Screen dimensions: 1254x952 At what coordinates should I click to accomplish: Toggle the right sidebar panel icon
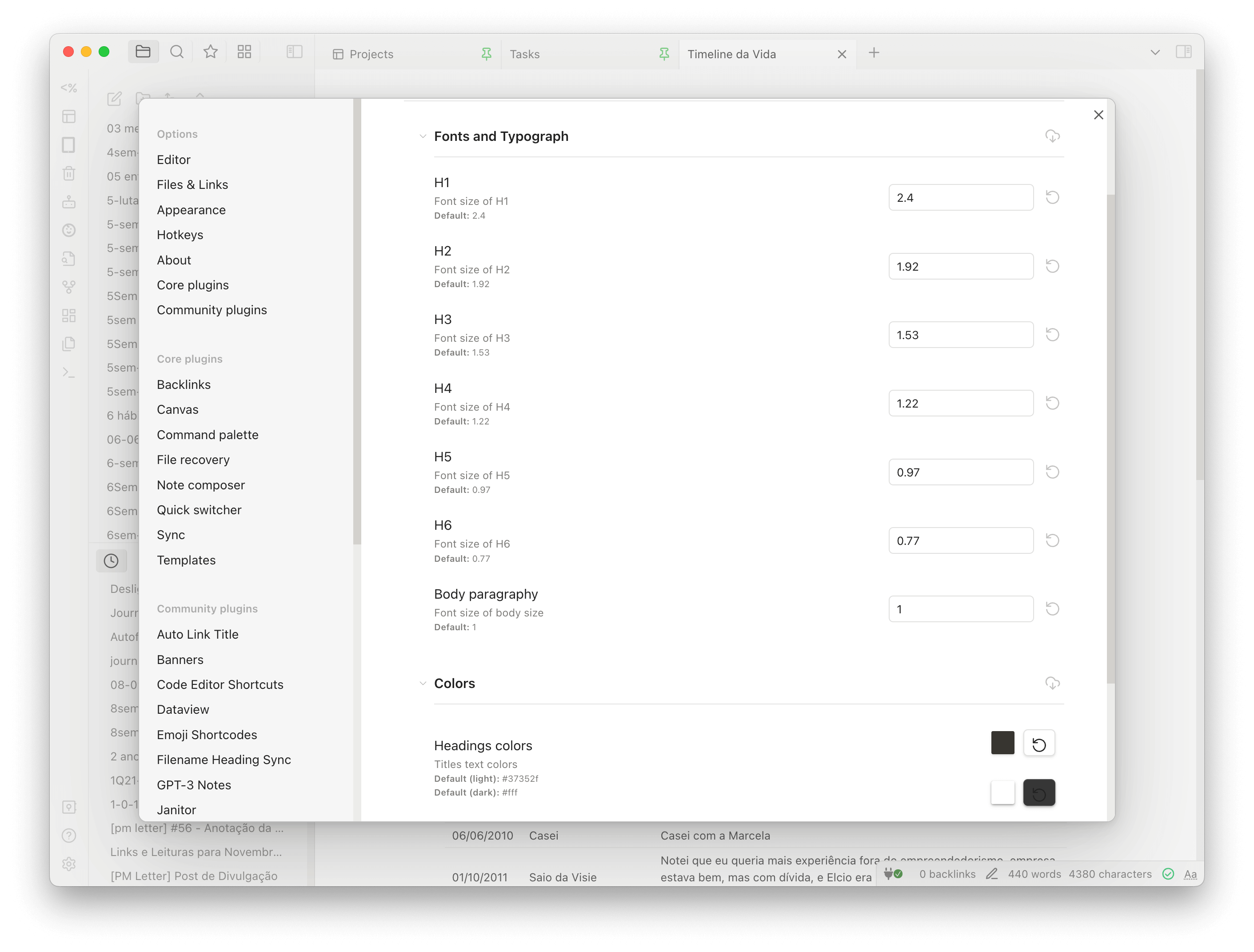pos(1183,52)
